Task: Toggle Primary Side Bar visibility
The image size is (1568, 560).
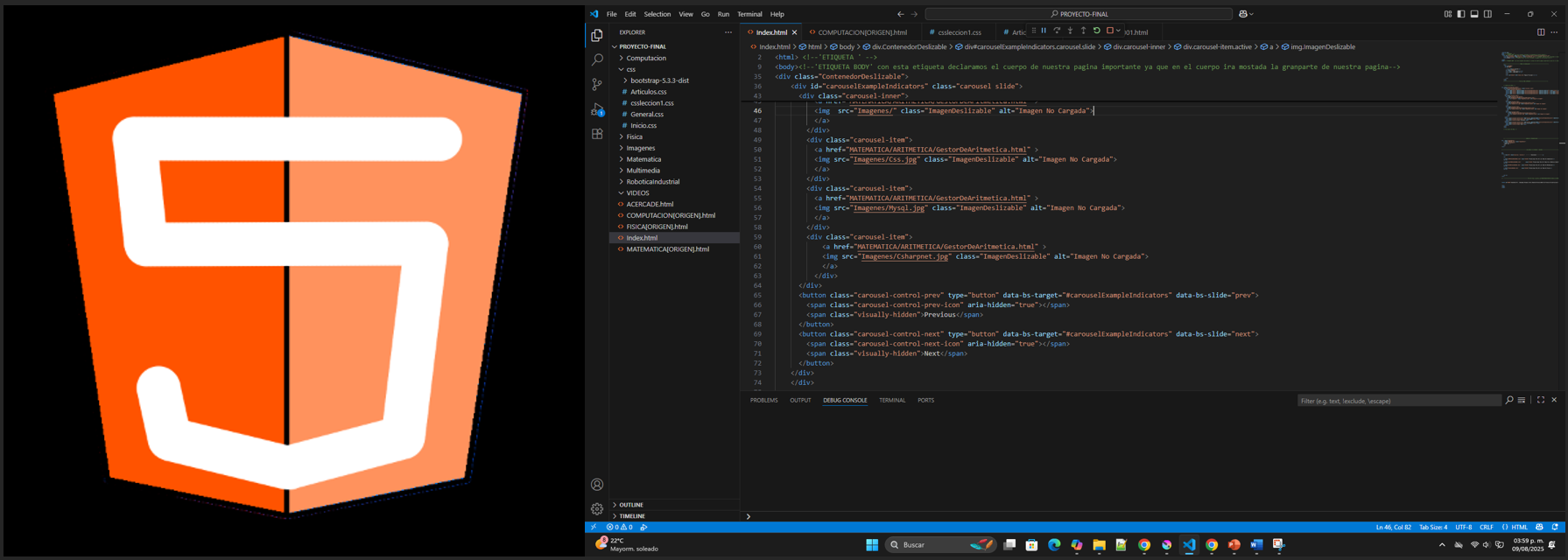Action: point(1460,14)
